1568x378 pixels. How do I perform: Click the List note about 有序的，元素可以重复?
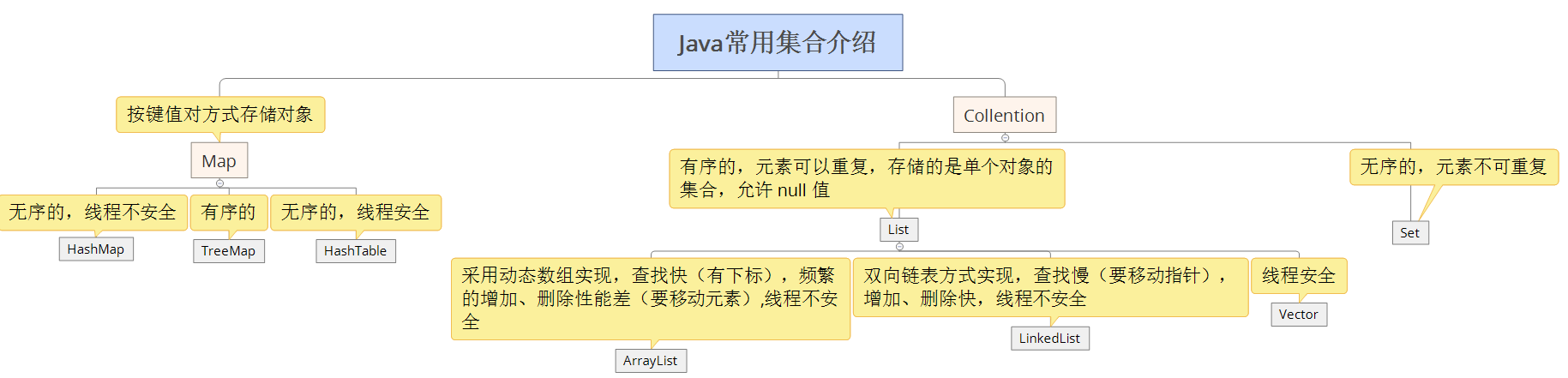[x=867, y=178]
